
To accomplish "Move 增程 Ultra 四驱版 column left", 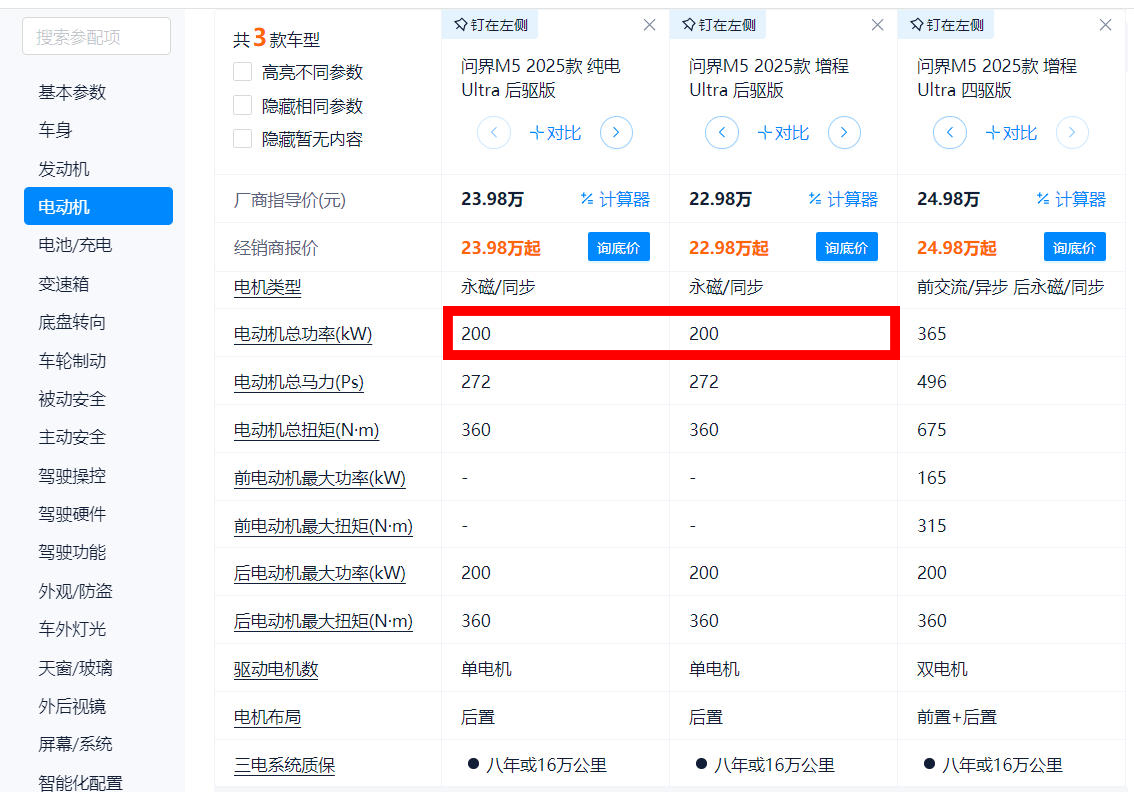I will coord(950,132).
